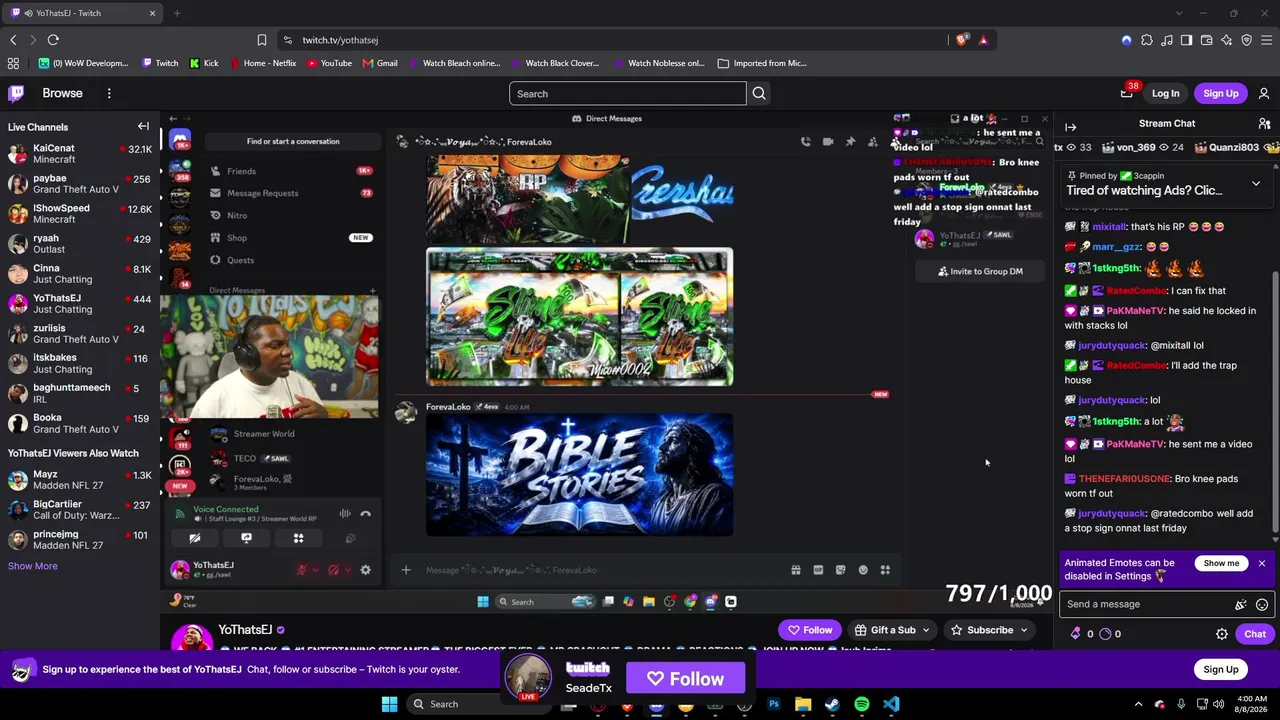Viewport: 1280px width, 720px height.
Task: Open the Brave VPN shield icon
Action: (x=1246, y=40)
